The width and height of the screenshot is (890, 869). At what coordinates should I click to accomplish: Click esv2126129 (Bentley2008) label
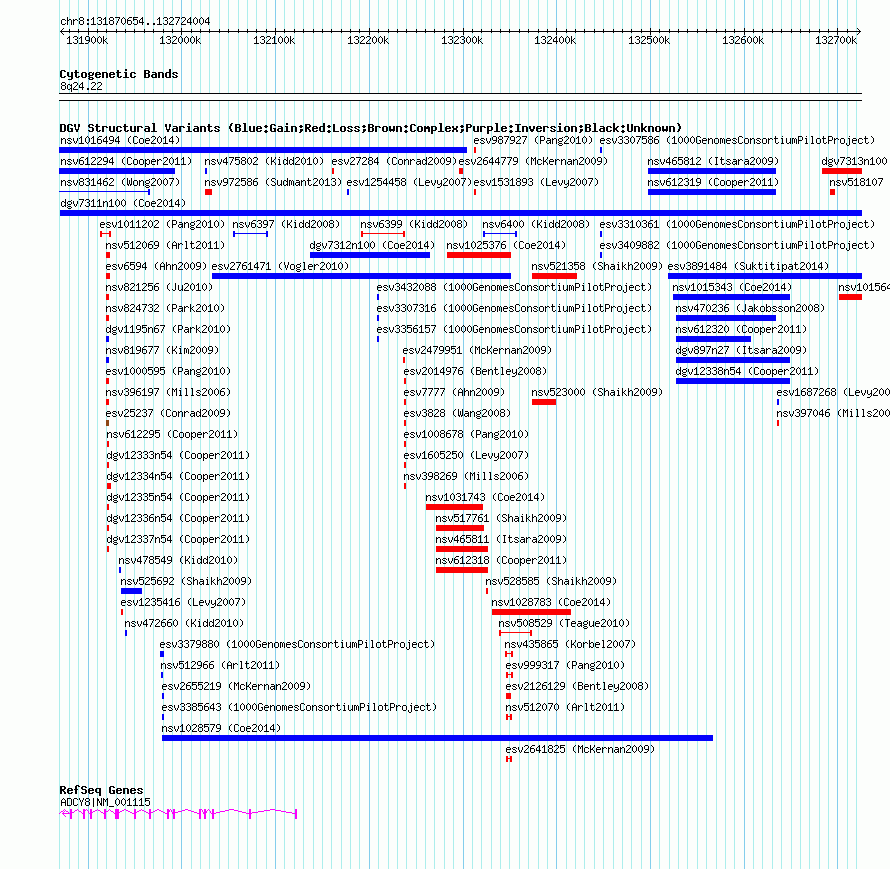click(577, 686)
